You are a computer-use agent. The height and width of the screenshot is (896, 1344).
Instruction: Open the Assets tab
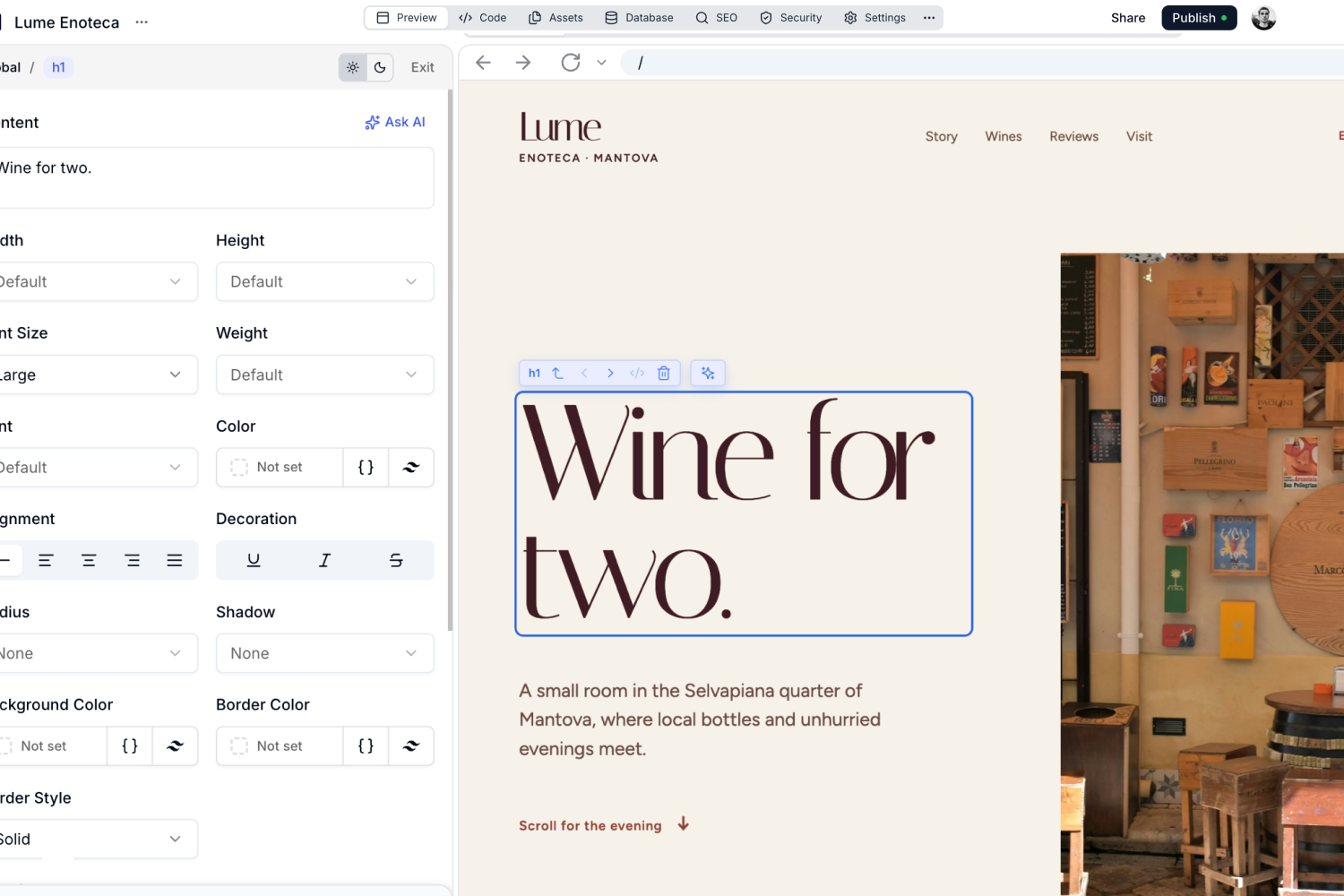click(x=556, y=18)
